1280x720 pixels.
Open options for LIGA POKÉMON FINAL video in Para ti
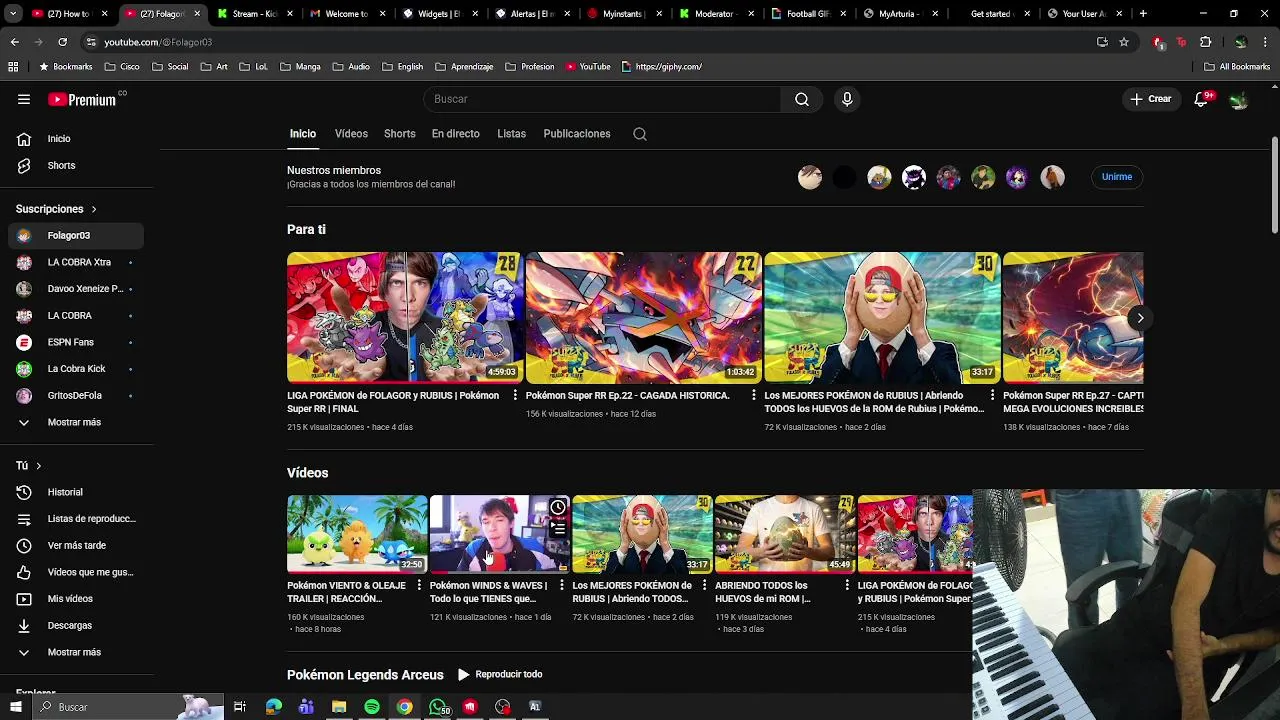pos(515,396)
